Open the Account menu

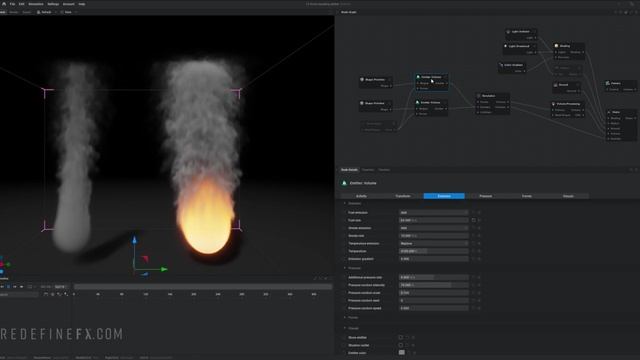pos(69,4)
